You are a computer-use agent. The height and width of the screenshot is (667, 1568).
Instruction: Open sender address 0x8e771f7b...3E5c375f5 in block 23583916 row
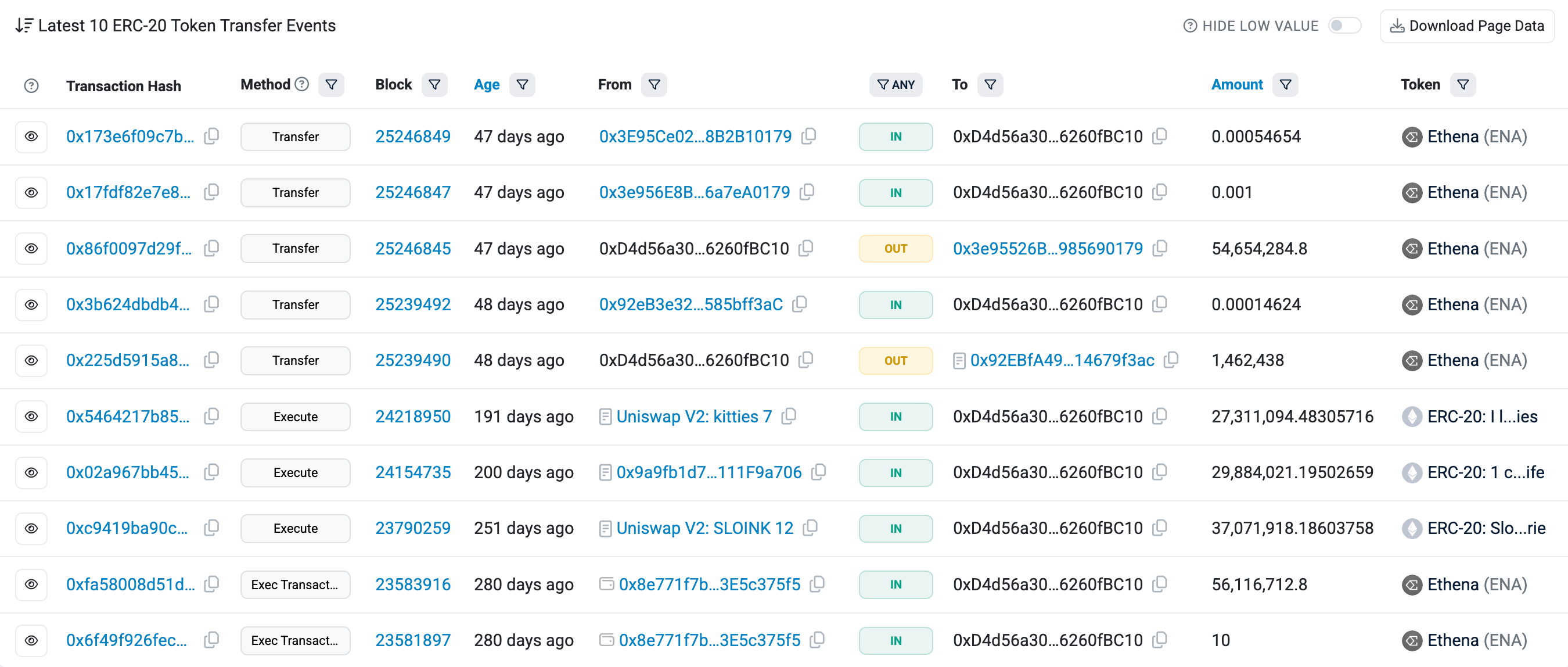709,584
